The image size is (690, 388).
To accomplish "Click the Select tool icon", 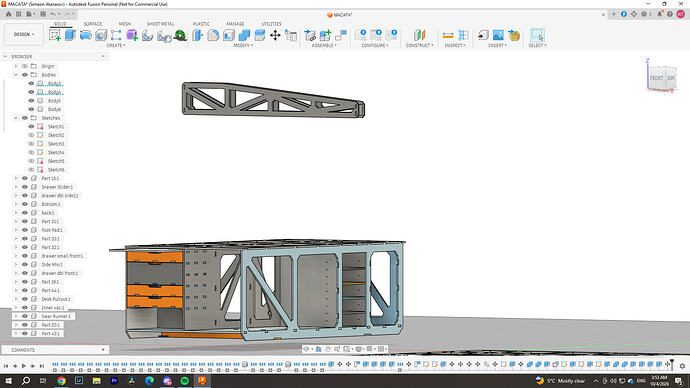I will [x=537, y=35].
